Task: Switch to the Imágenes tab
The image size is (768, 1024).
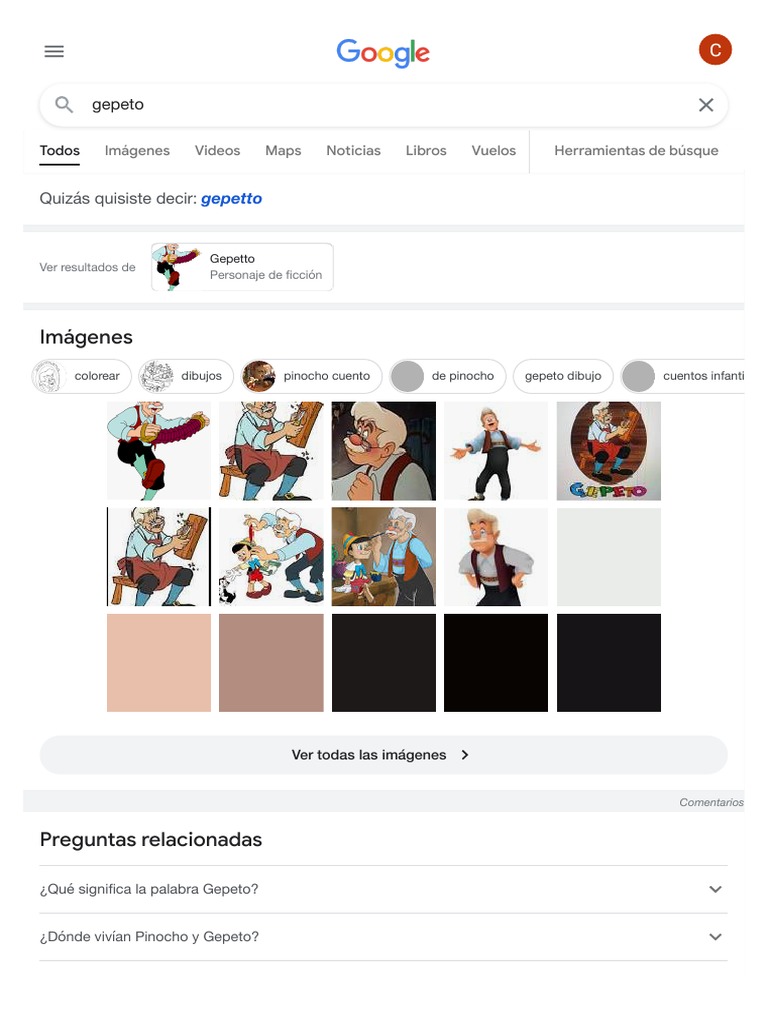Action: 137,151
